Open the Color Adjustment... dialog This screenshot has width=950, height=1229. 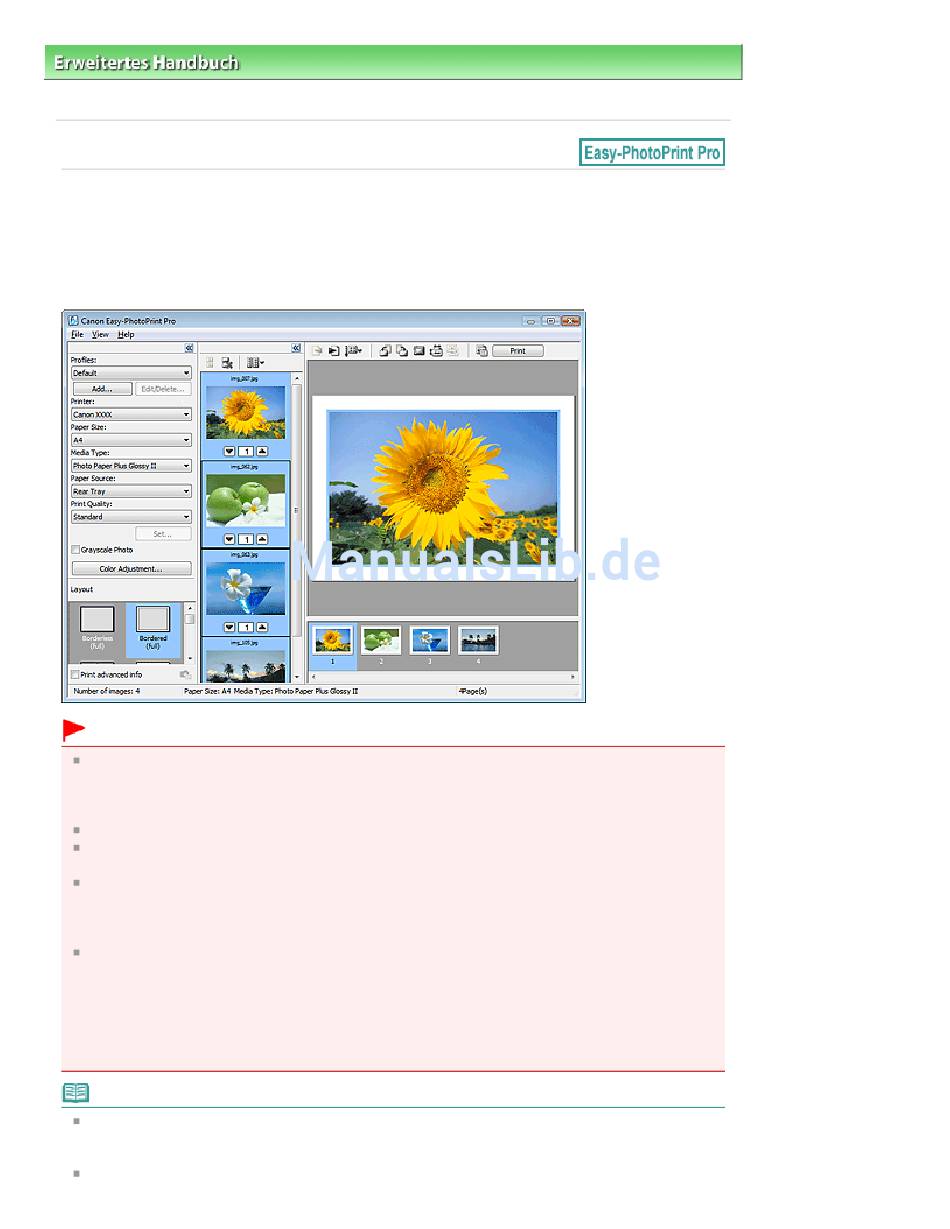(131, 569)
